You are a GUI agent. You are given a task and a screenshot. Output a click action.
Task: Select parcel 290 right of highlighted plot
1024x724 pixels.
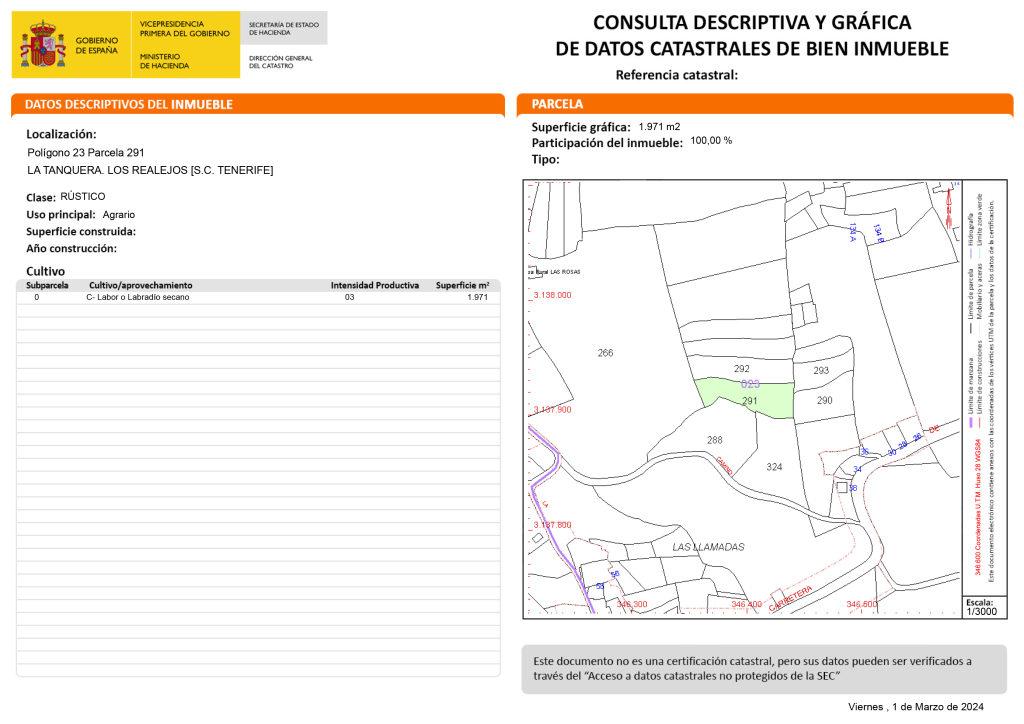pyautogui.click(x=824, y=400)
